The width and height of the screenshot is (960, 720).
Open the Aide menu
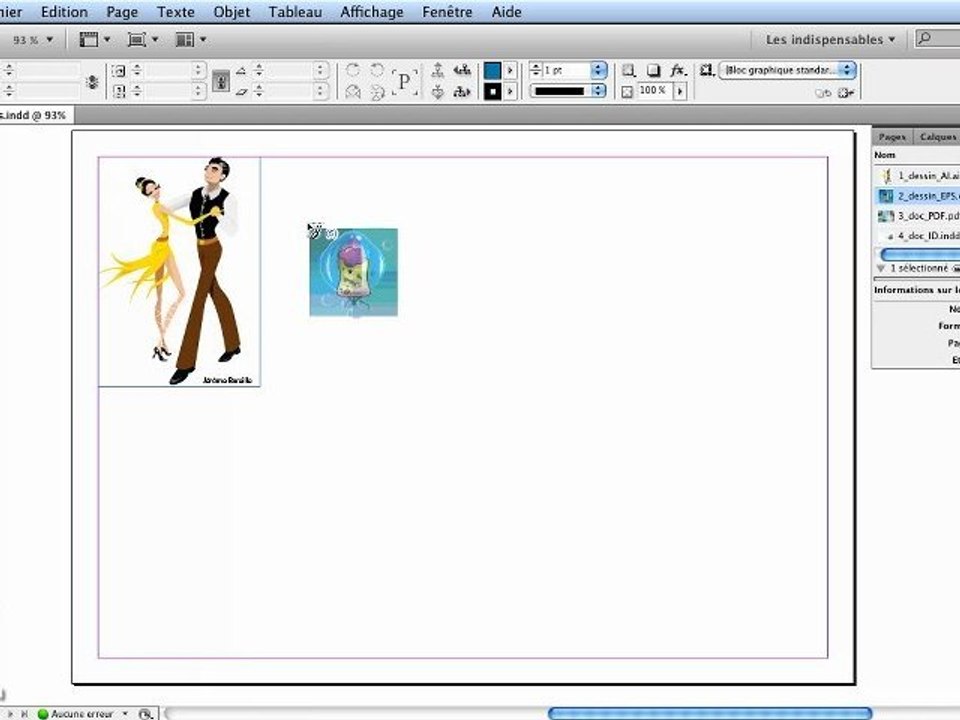point(506,12)
